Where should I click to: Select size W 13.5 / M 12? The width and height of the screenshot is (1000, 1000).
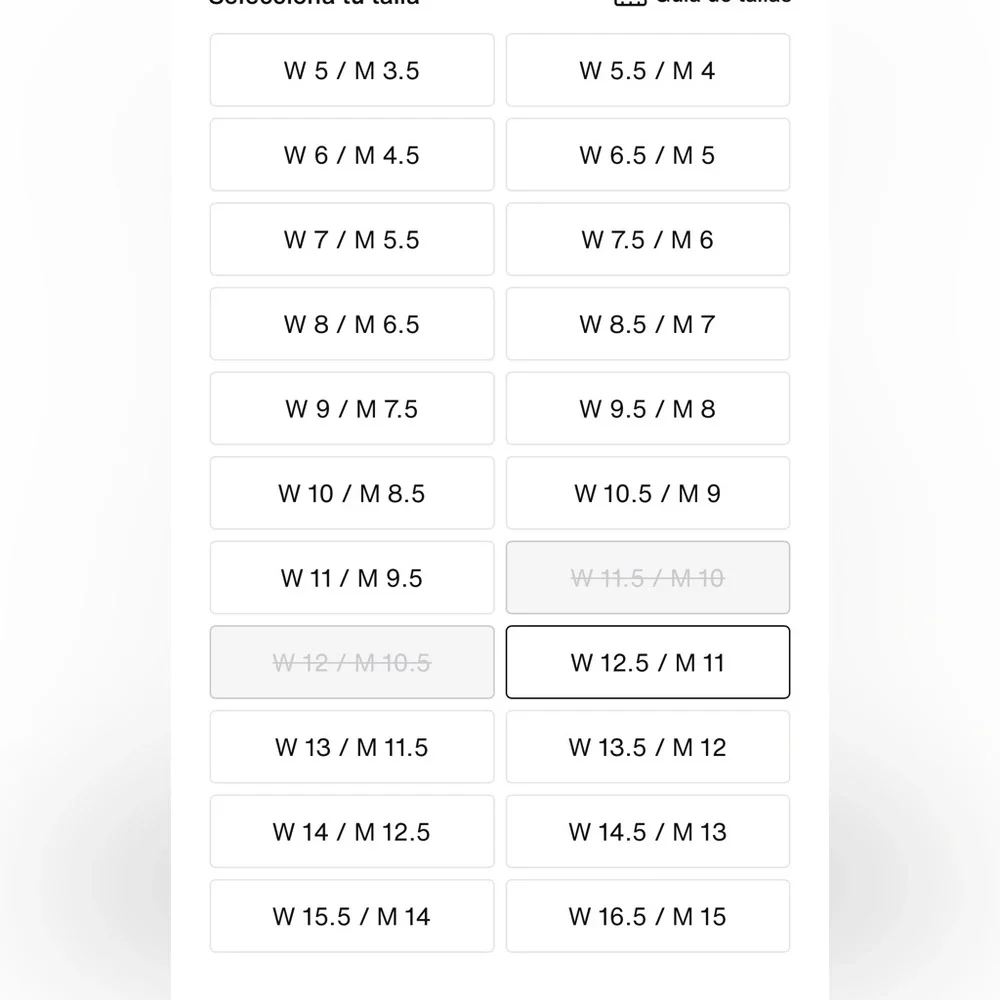[x=648, y=747]
